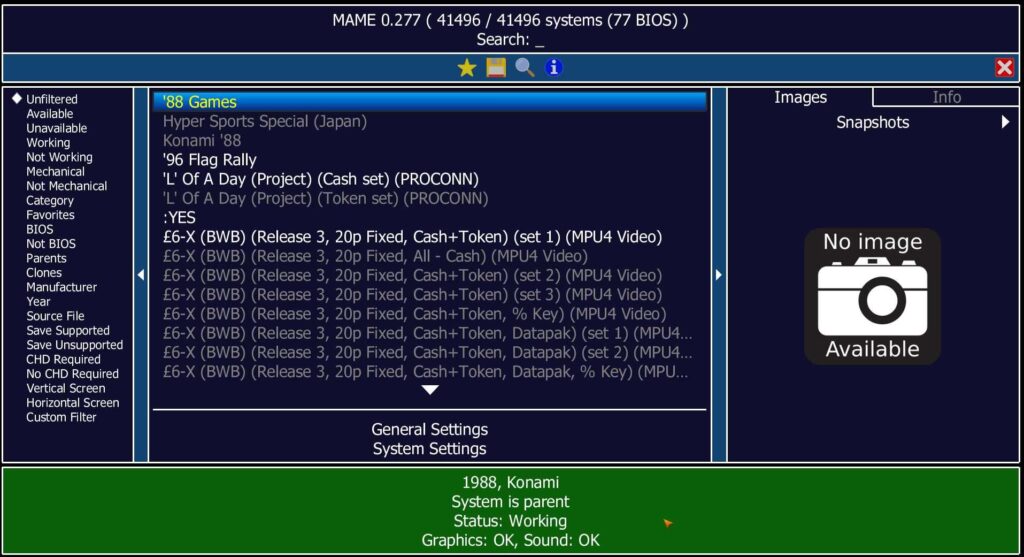The height and width of the screenshot is (557, 1024).
Task: Choose the No CHD Required filter
Action: (x=72, y=374)
